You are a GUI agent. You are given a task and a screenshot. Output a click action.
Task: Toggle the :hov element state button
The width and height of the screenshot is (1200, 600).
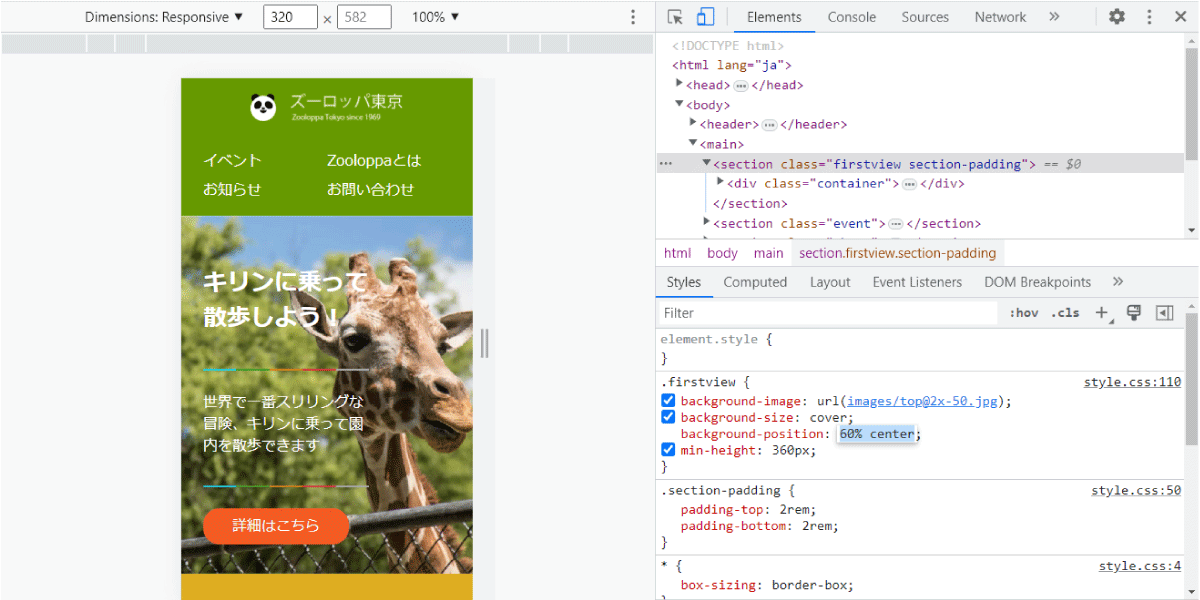pyautogui.click(x=1024, y=313)
